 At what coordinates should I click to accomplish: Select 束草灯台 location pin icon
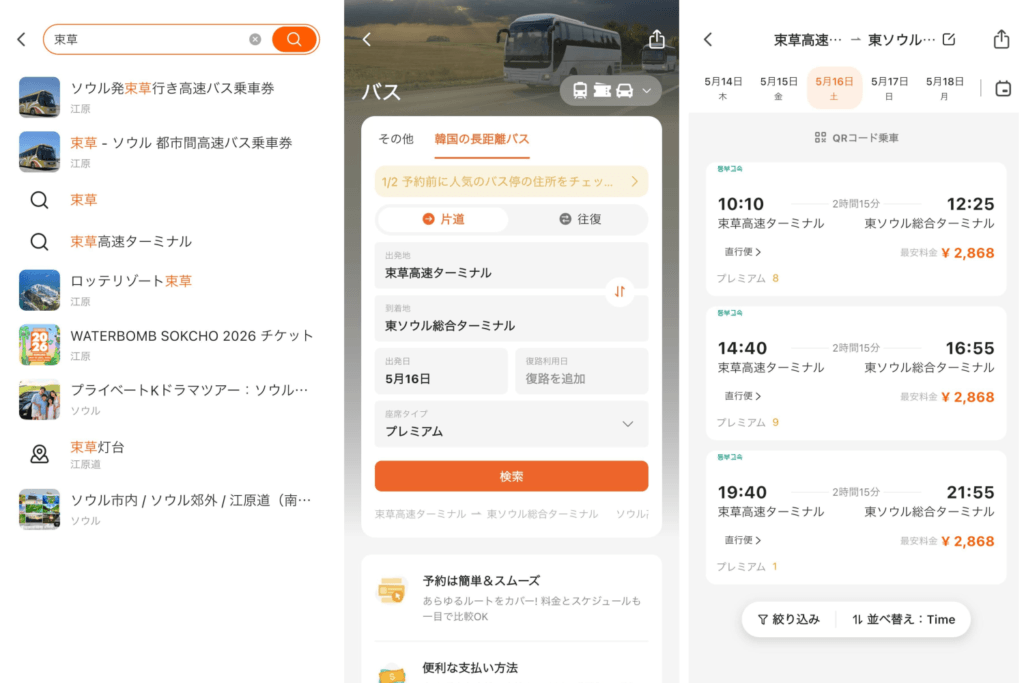coord(39,454)
